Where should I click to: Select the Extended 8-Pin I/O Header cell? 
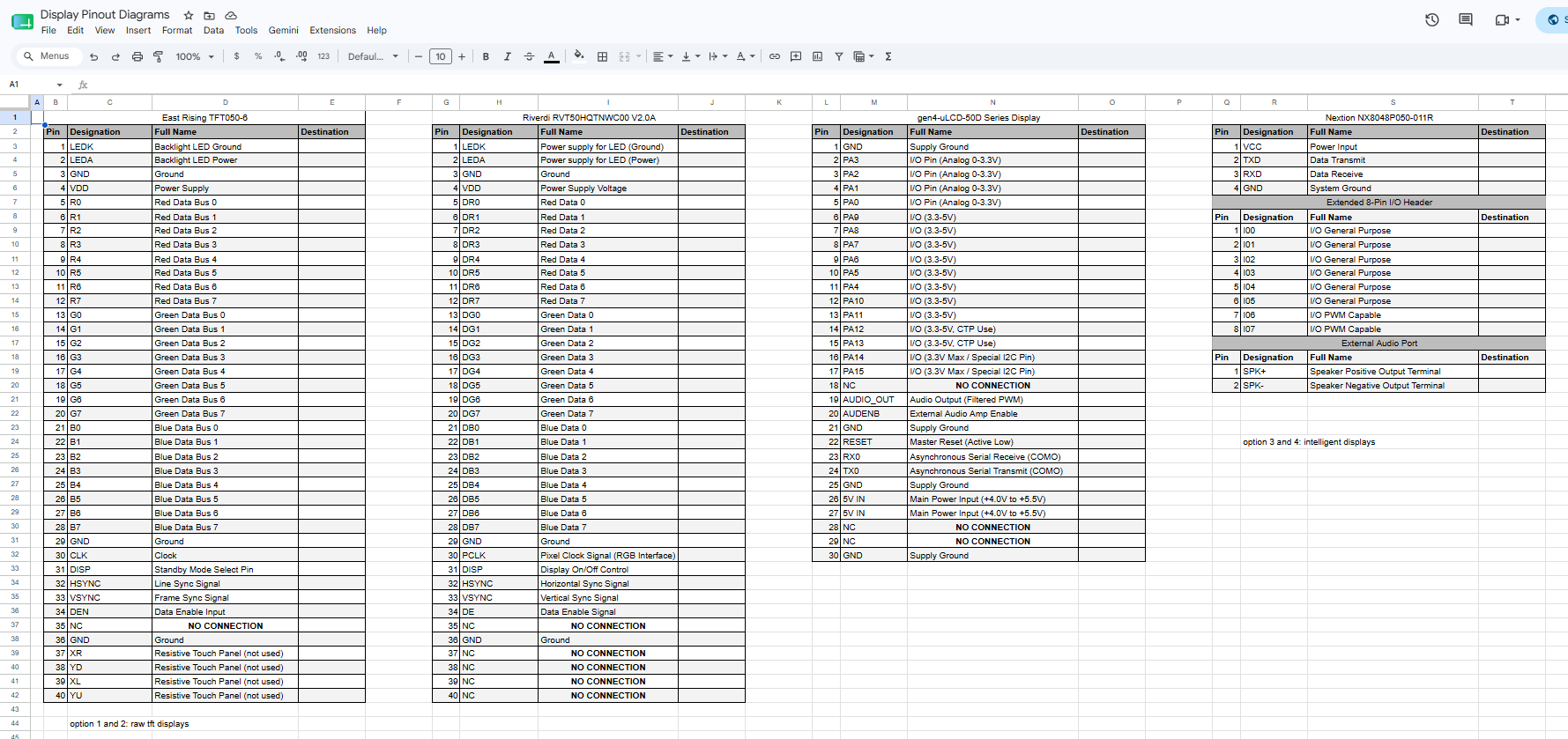(x=1379, y=203)
